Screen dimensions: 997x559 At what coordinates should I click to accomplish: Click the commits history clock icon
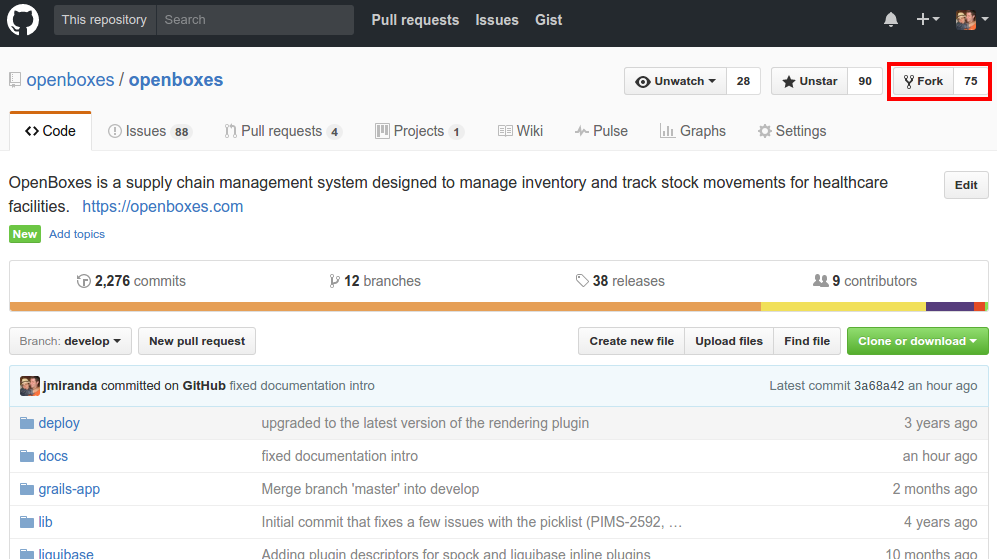(83, 281)
